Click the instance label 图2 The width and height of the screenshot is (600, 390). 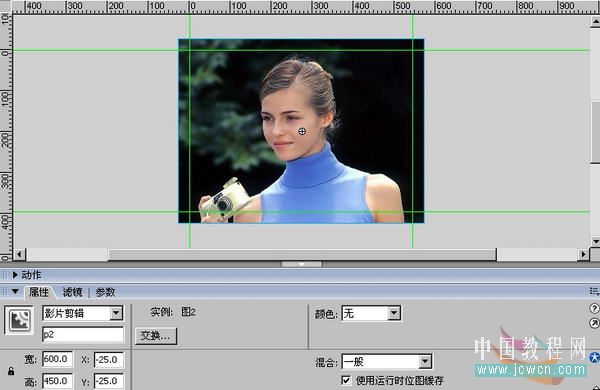[188, 312]
